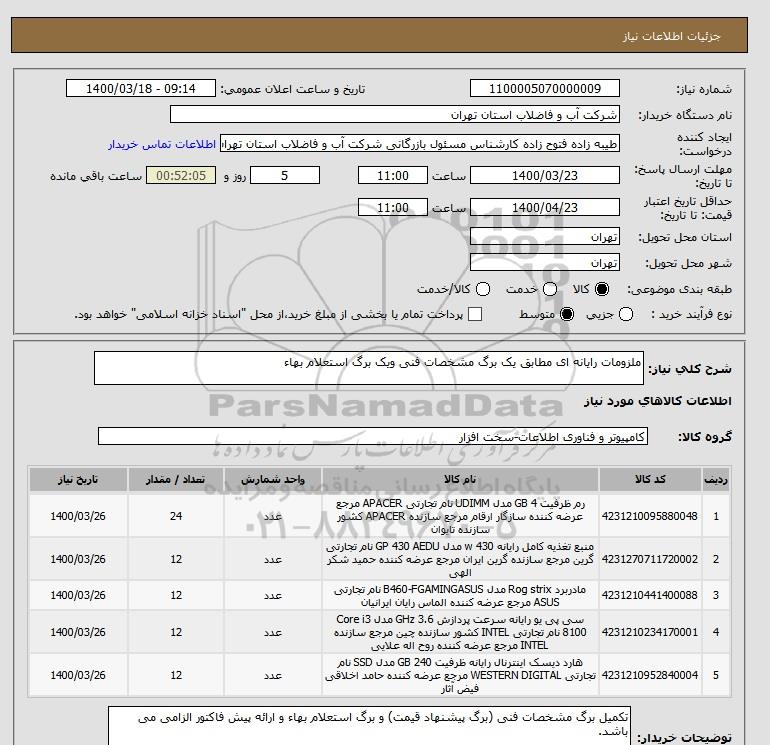
Task: Click the general need description text box
Action: tap(368, 368)
